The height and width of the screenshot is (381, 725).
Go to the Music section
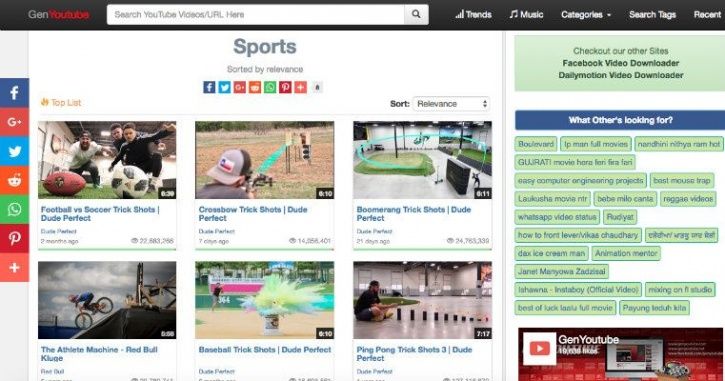(526, 14)
